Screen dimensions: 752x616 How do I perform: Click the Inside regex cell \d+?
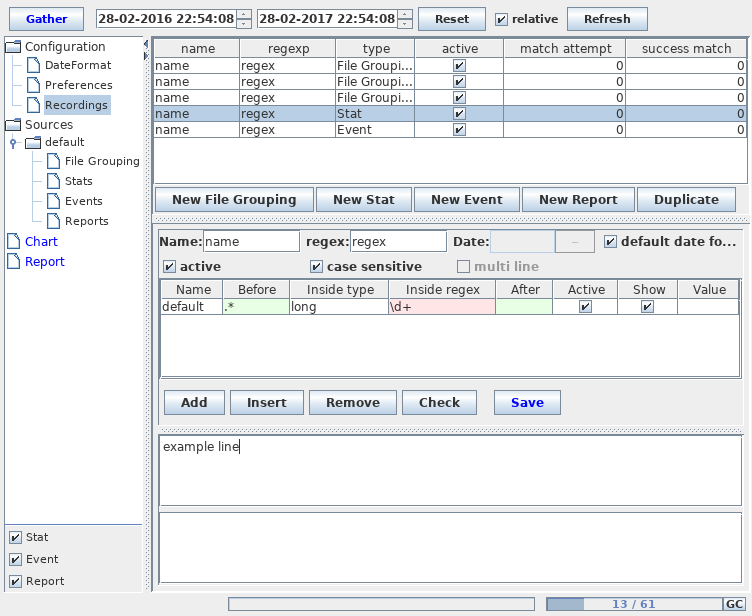point(442,307)
